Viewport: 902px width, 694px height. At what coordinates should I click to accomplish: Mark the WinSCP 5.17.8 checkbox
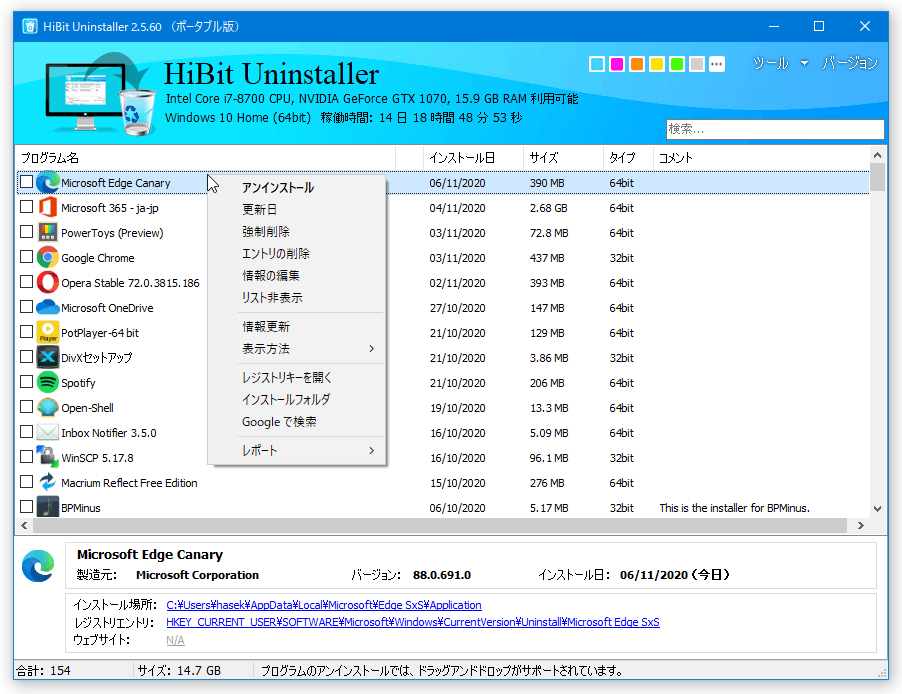click(x=26, y=457)
